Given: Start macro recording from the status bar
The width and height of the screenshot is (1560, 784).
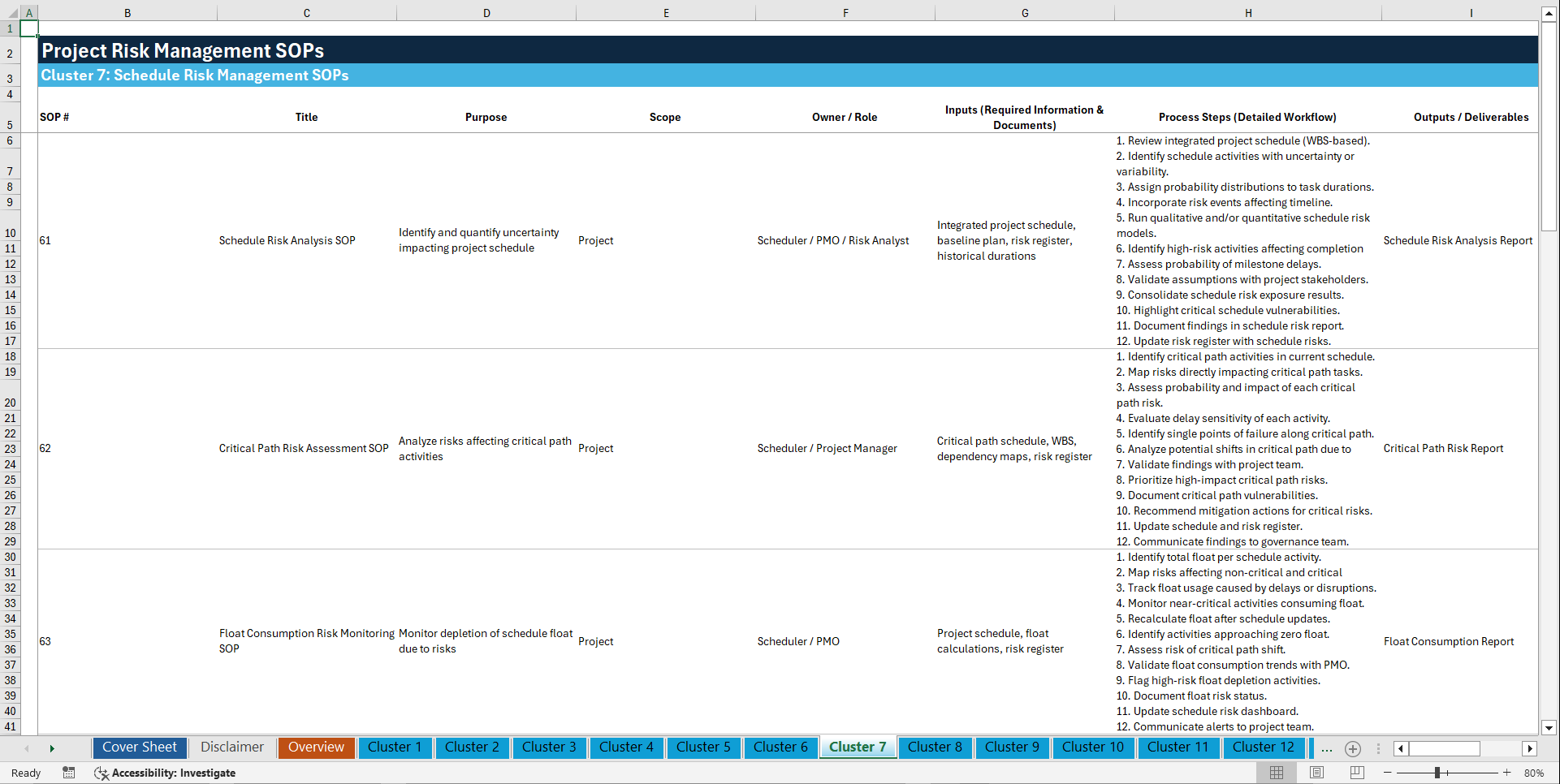Looking at the screenshot, I should tap(69, 773).
